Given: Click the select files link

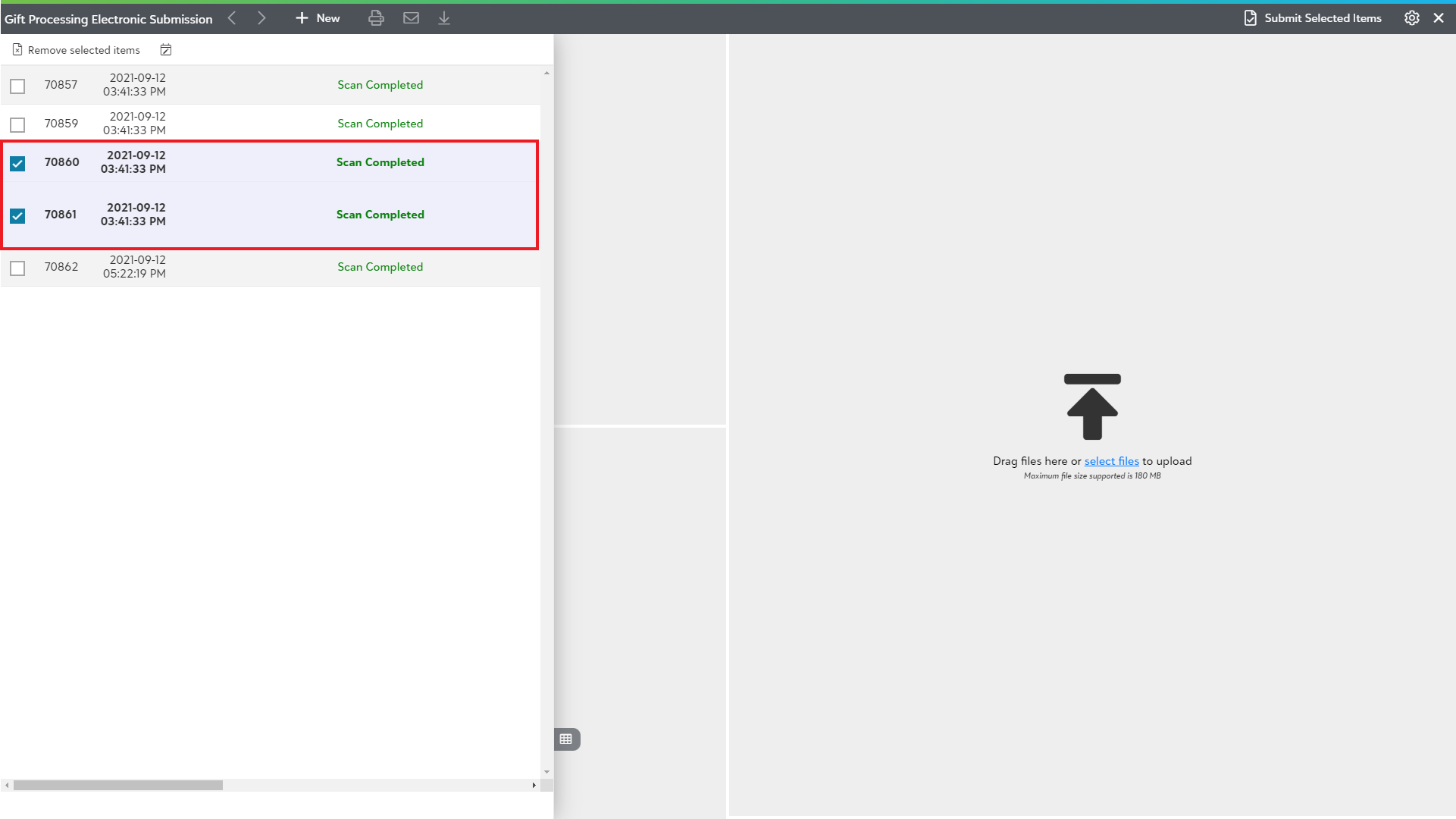Looking at the screenshot, I should pos(1111,461).
